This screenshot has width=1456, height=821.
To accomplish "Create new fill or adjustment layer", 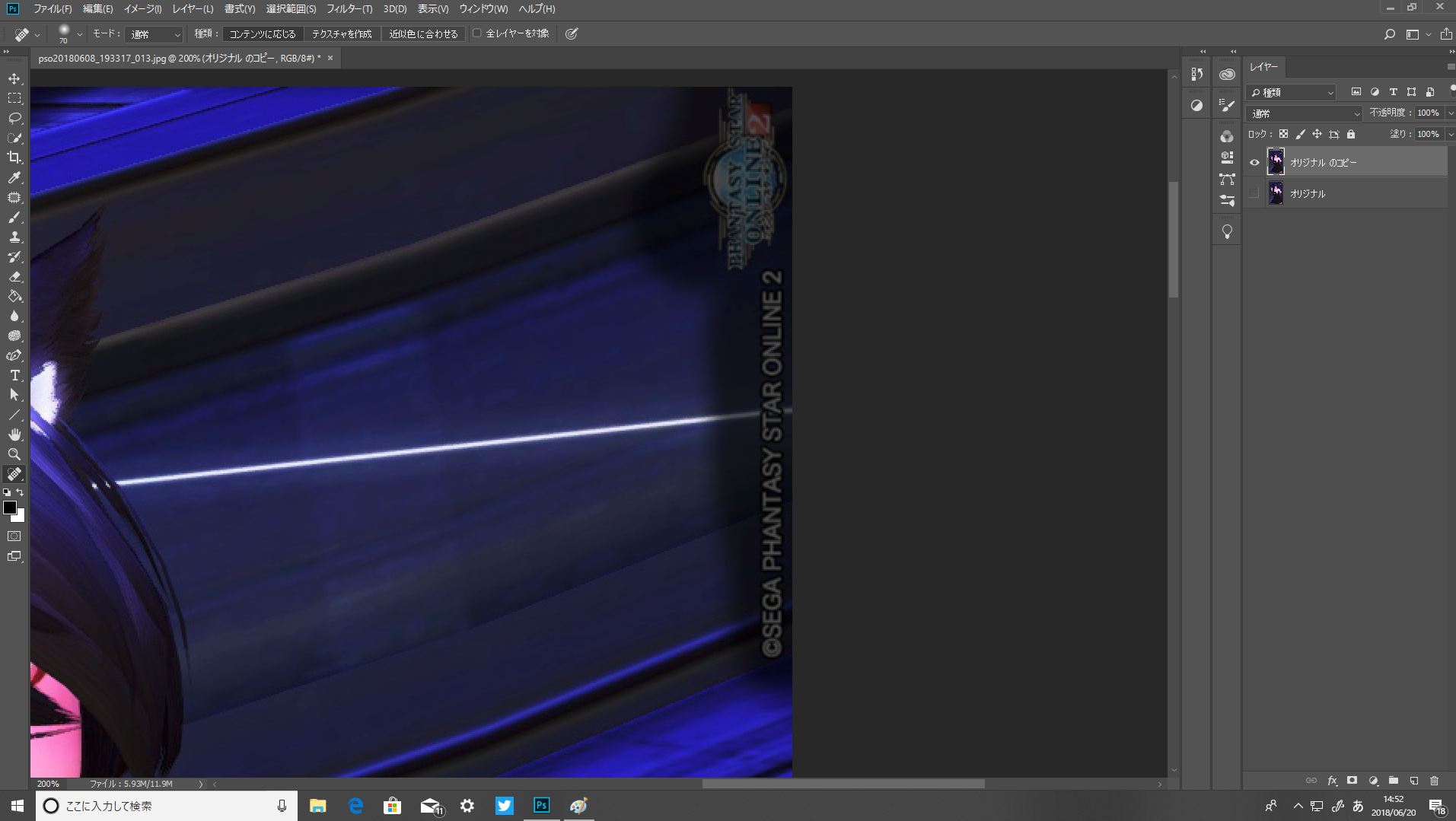I will click(1373, 781).
